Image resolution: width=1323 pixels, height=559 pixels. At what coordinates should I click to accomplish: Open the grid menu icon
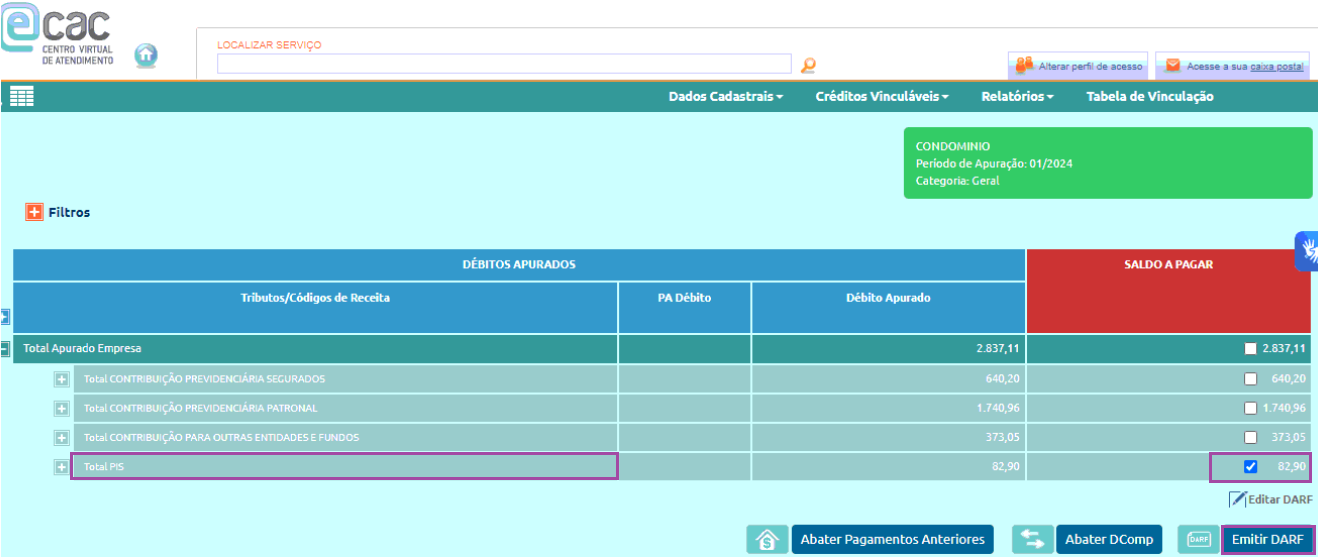pyautogui.click(x=22, y=96)
